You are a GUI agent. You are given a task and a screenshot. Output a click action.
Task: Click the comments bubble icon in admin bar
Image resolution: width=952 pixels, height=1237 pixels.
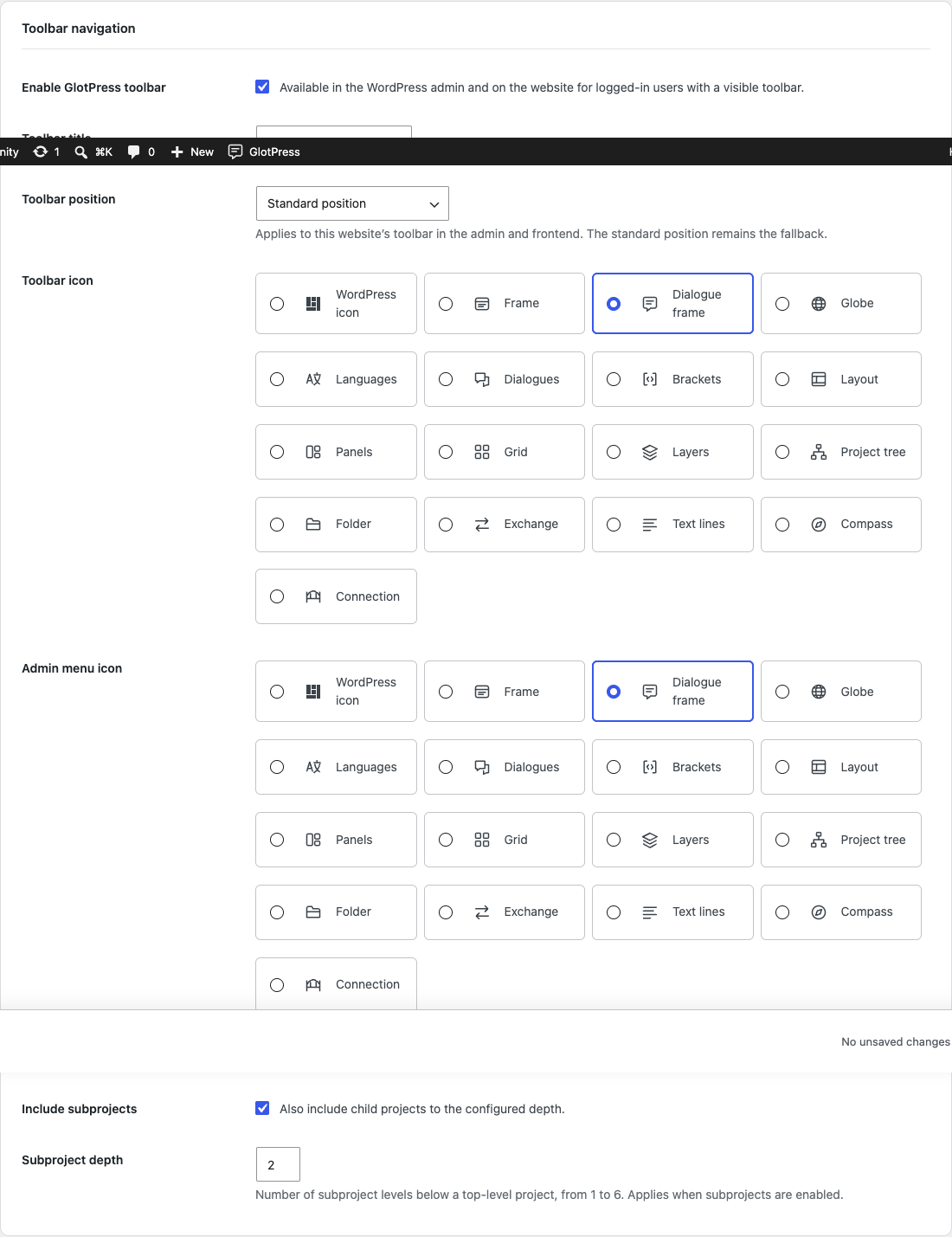pos(133,151)
